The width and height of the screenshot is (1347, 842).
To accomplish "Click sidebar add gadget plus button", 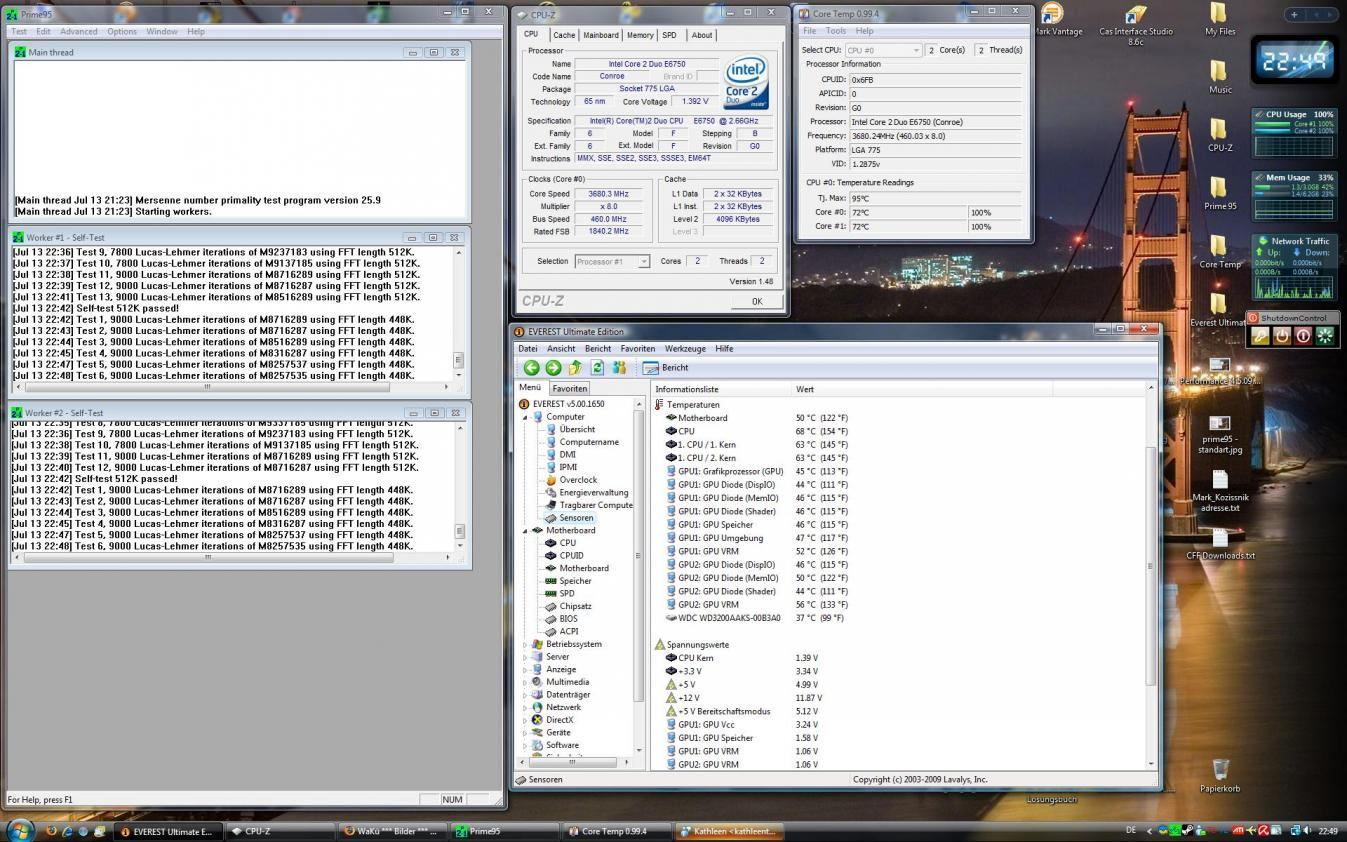I will point(1294,15).
